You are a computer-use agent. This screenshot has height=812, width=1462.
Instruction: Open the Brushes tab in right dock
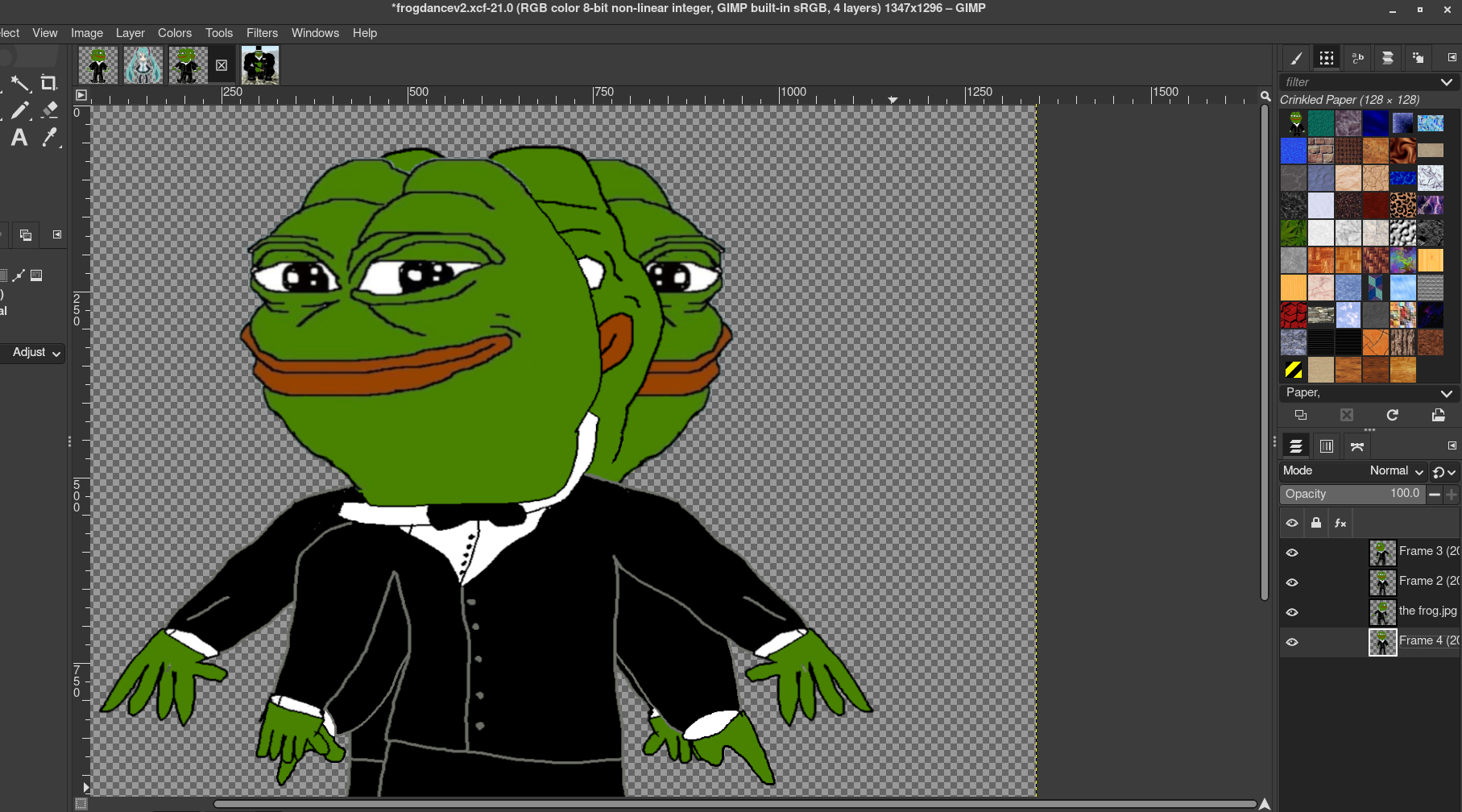click(1296, 58)
